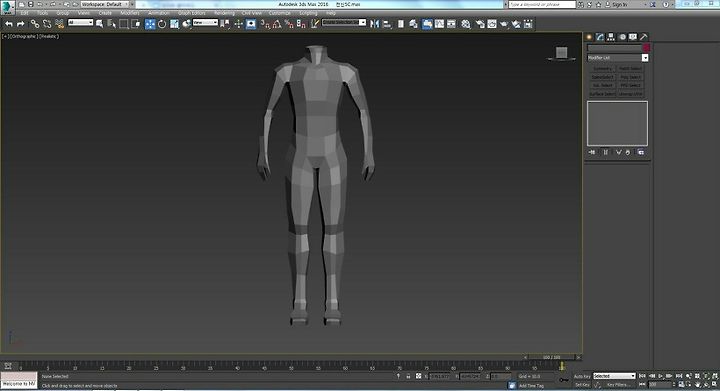Screen dimensions: 720x391
Task: Click the Auto Key button
Action: pos(582,376)
